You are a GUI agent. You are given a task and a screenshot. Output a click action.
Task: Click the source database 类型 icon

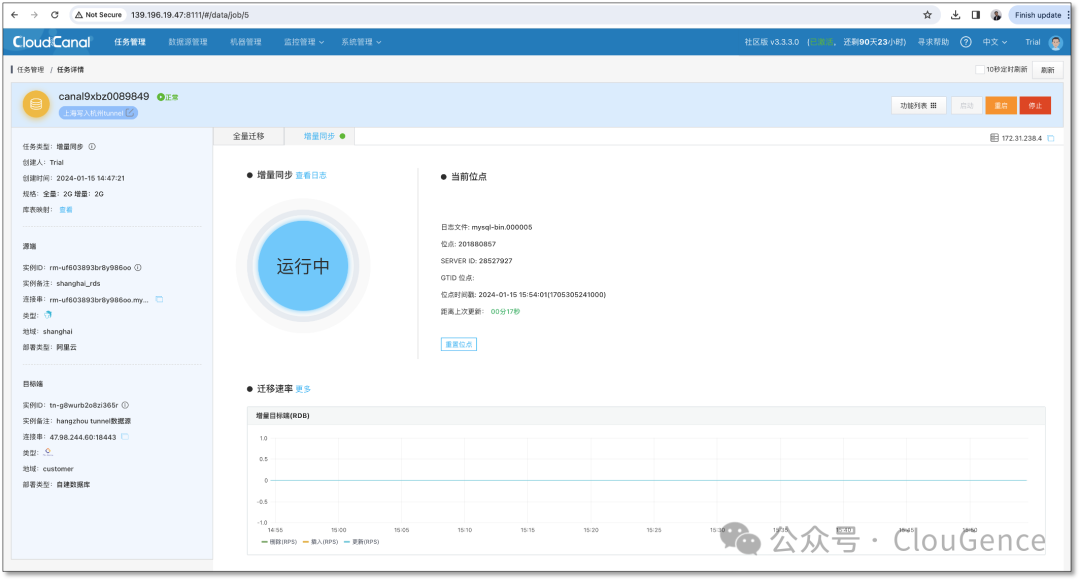(x=48, y=315)
